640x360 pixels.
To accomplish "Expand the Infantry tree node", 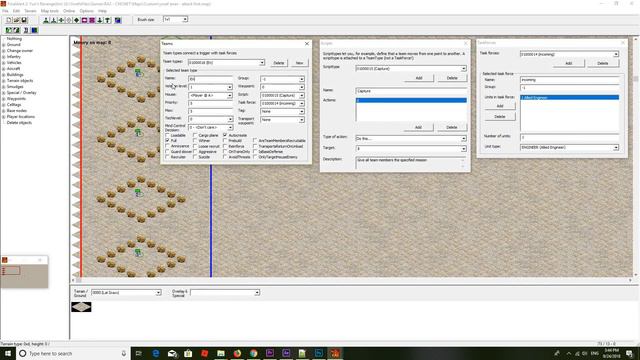I will pos(4,57).
